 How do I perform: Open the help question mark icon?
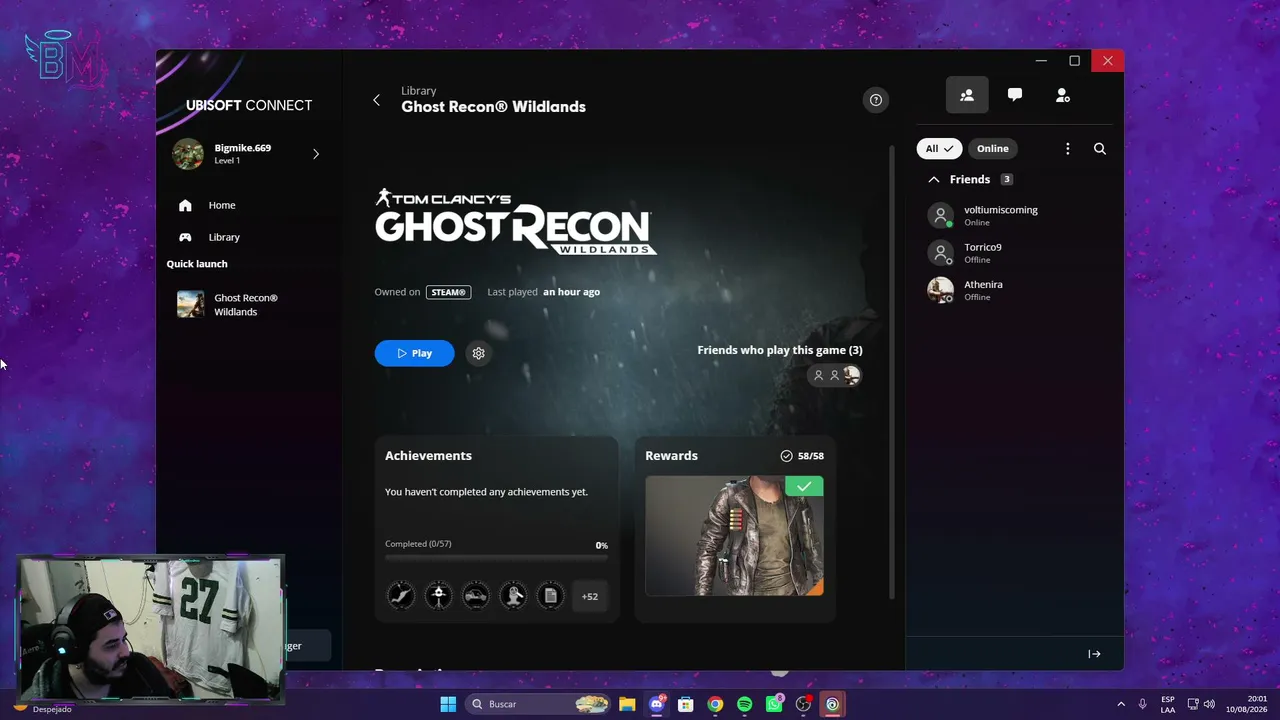876,100
